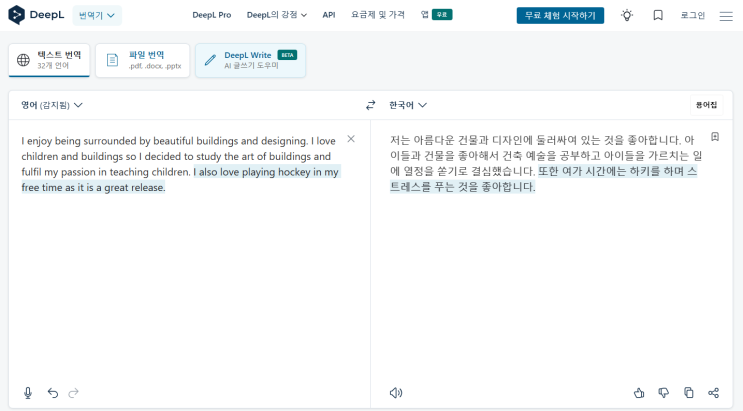Screen dimensions: 743x411
Task: Open the DeepL Pro link
Action: pos(211,15)
